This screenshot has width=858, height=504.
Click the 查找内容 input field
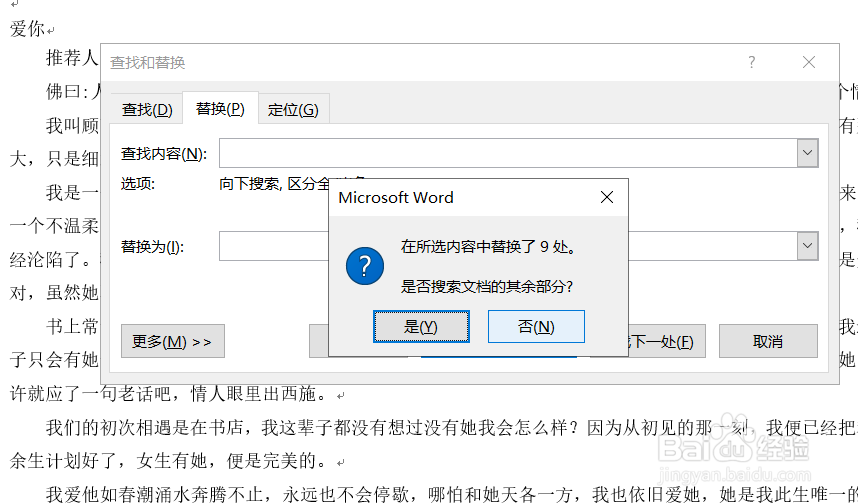pyautogui.click(x=508, y=153)
